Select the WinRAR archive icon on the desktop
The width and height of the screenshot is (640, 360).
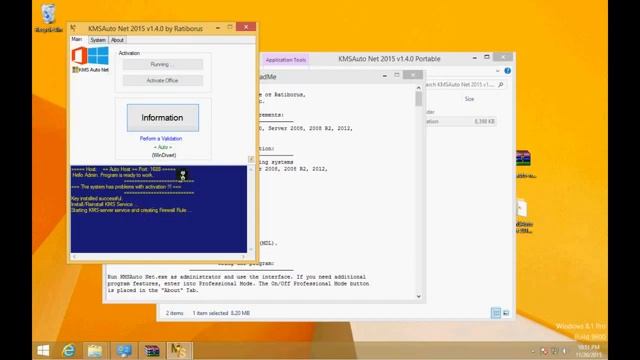[523, 158]
